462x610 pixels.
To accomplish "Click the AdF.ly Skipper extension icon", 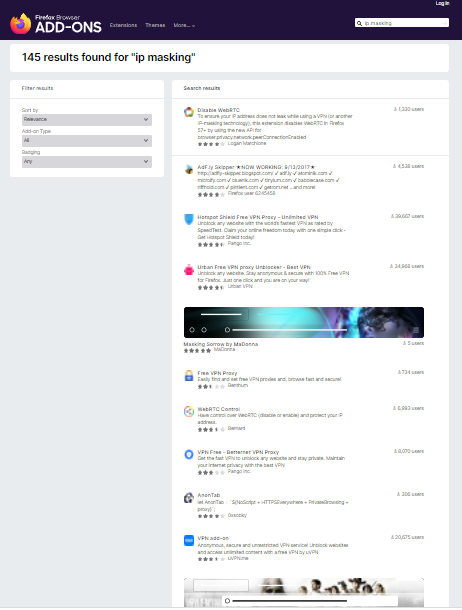I will tap(189, 169).
